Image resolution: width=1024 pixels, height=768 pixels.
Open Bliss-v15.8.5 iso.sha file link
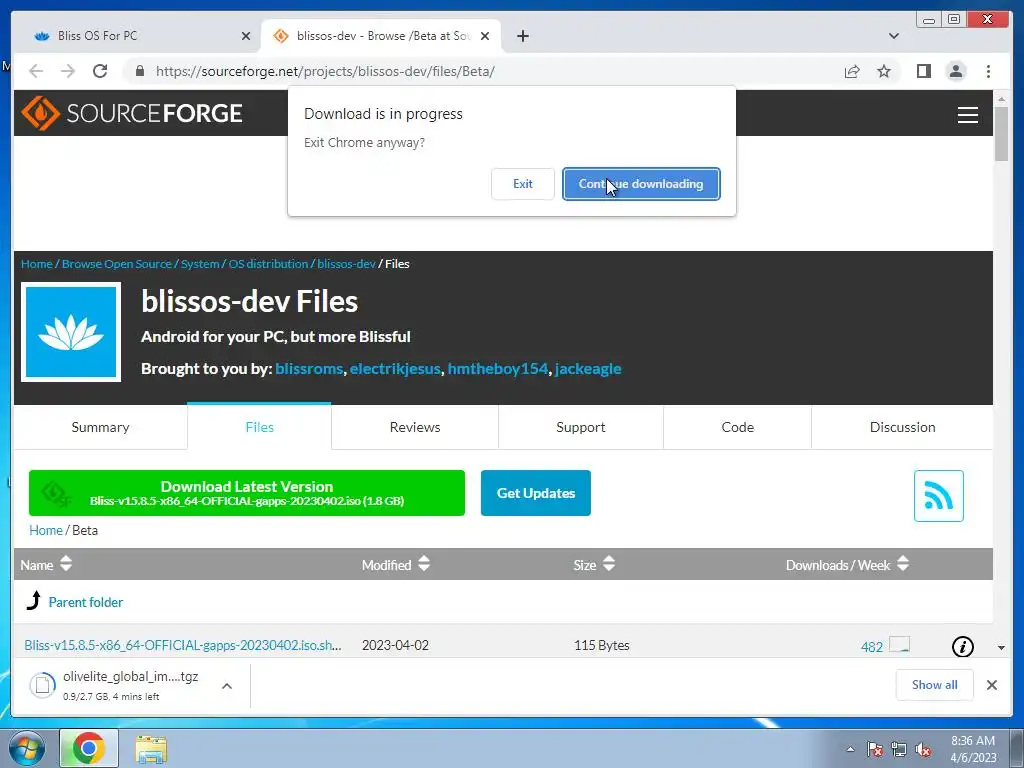[183, 645]
